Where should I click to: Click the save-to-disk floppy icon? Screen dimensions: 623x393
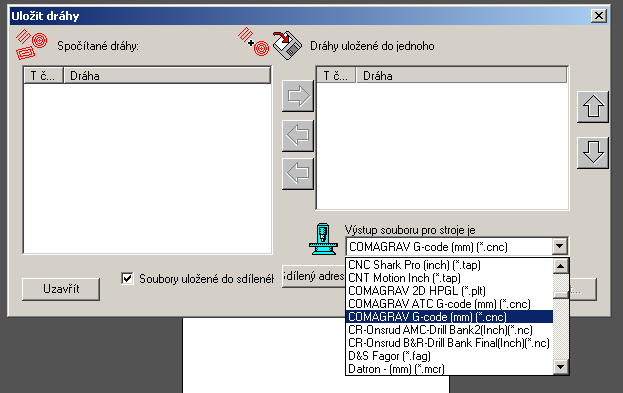pyautogui.click(x=287, y=45)
